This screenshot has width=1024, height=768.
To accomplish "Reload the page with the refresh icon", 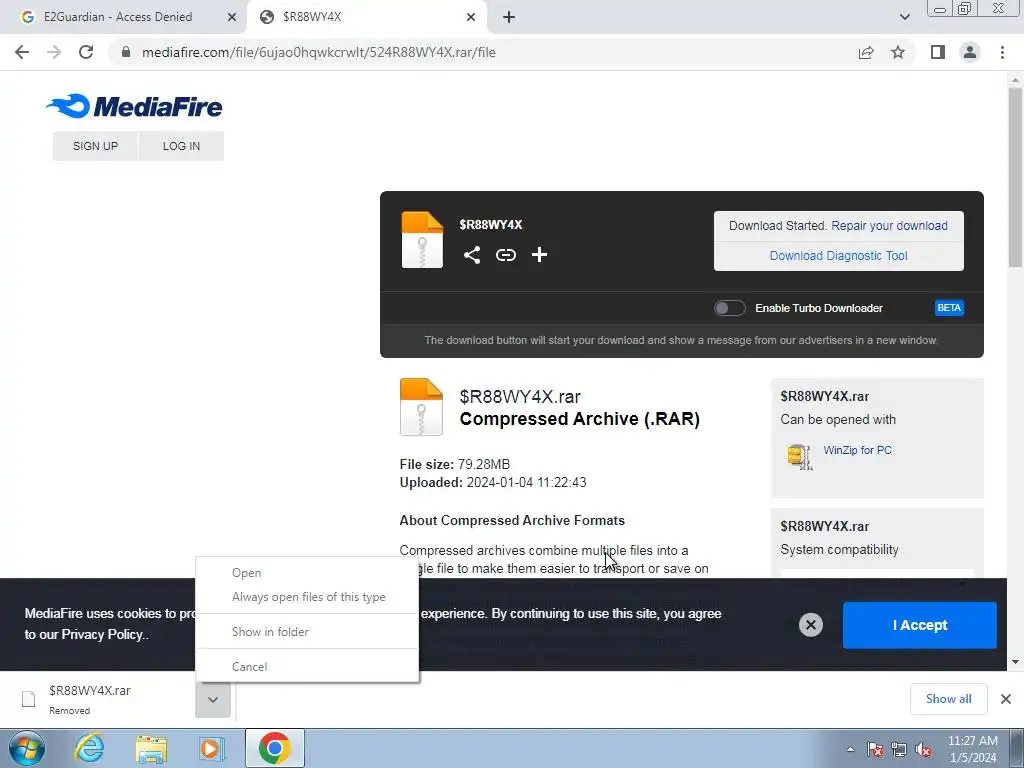I will point(86,52).
